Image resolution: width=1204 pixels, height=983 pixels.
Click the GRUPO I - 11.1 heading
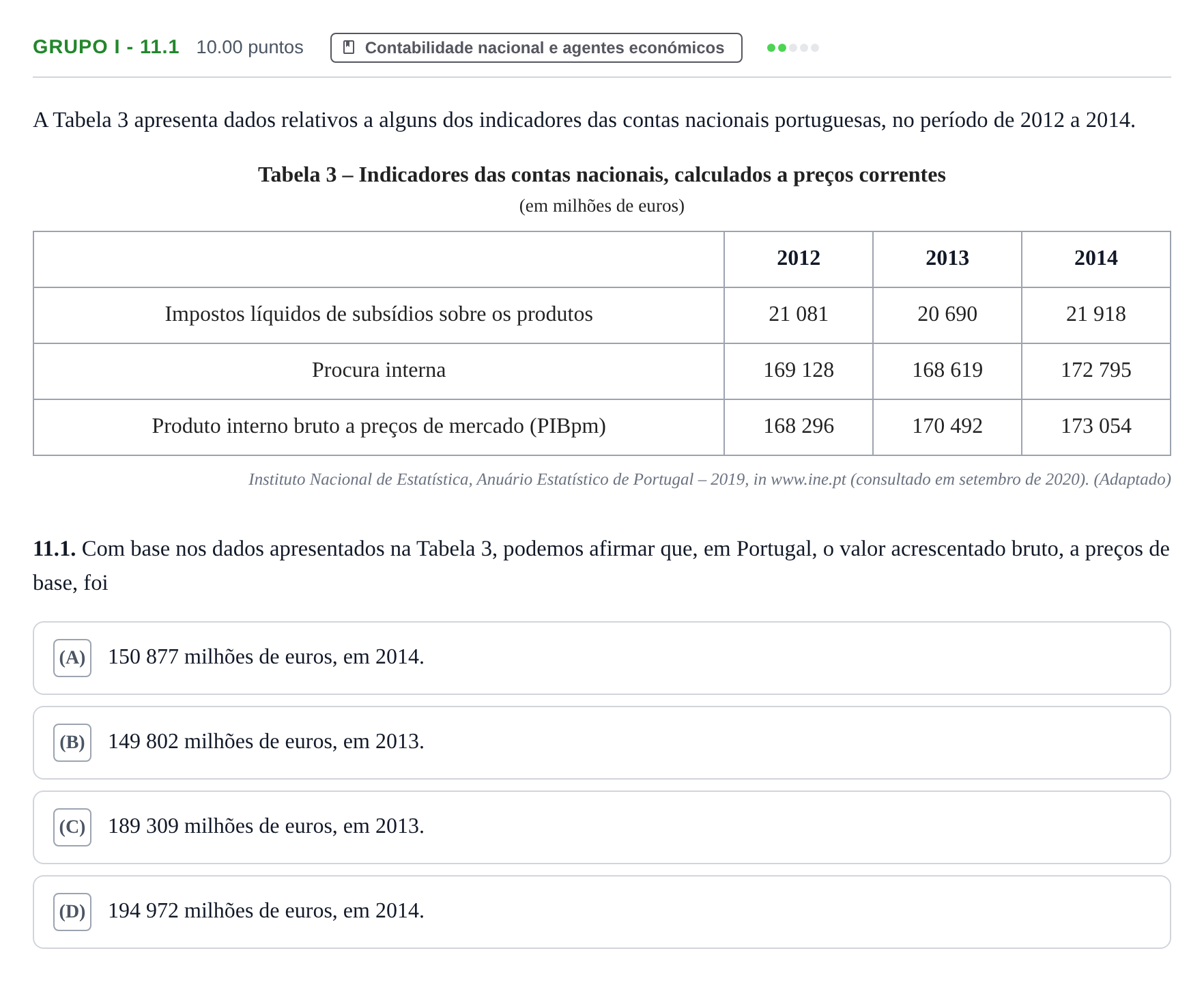click(106, 47)
